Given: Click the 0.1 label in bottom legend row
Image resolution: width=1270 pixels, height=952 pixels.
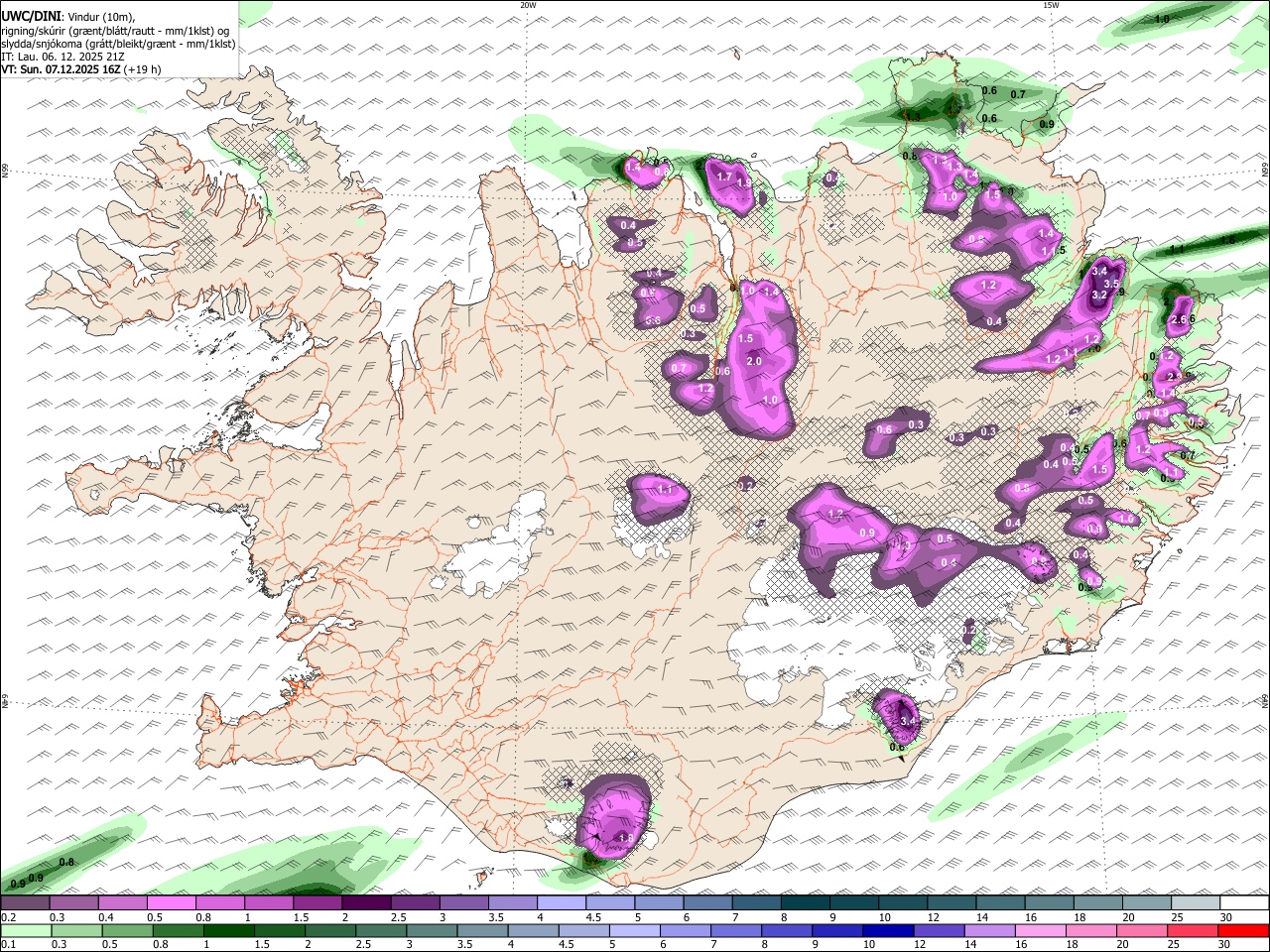Looking at the screenshot, I should tap(7, 944).
